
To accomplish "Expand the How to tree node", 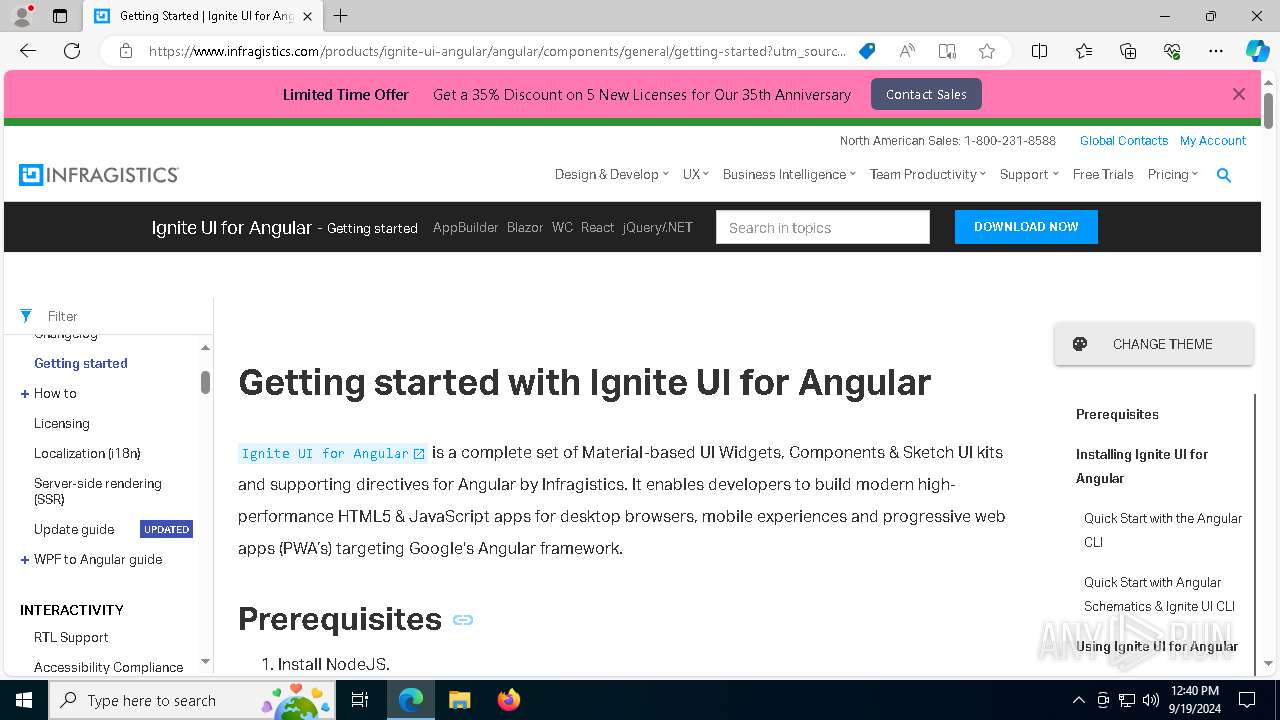I will (x=25, y=394).
